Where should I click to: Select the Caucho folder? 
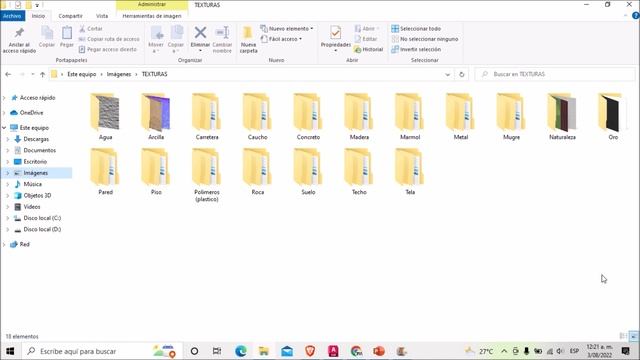coord(258,117)
